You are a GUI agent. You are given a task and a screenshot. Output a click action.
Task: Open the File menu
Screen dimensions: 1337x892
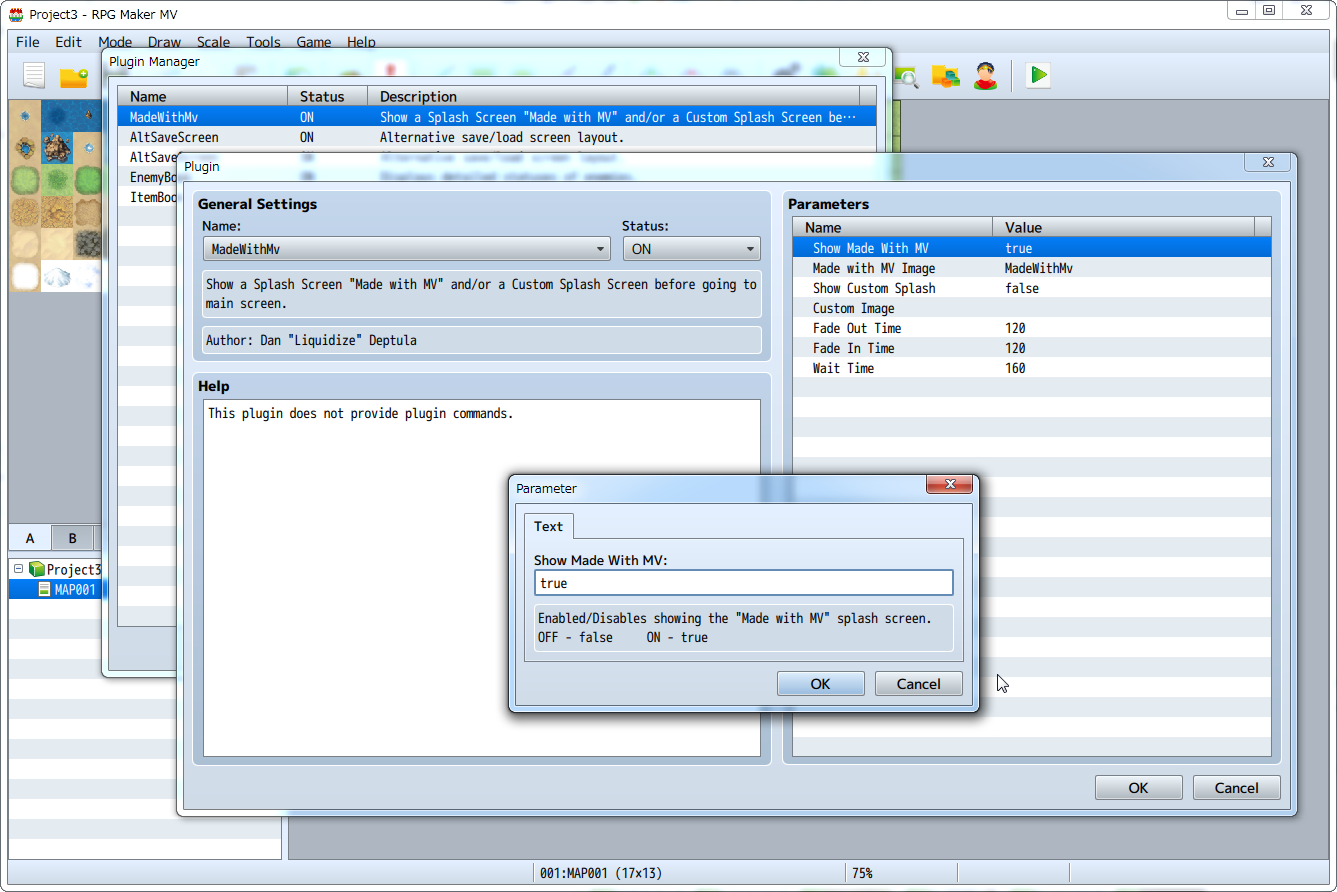point(28,42)
